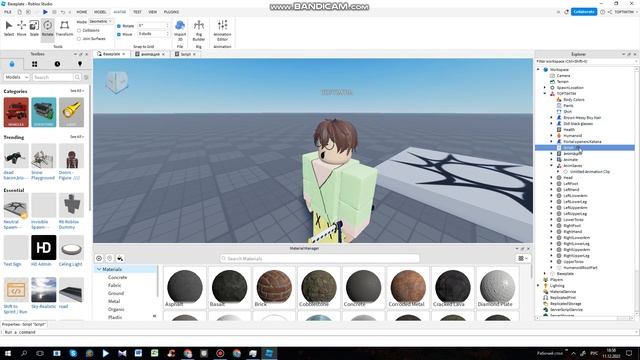Click See All next to Categories
Image resolution: width=640 pixels, height=360 pixels.
point(76,91)
